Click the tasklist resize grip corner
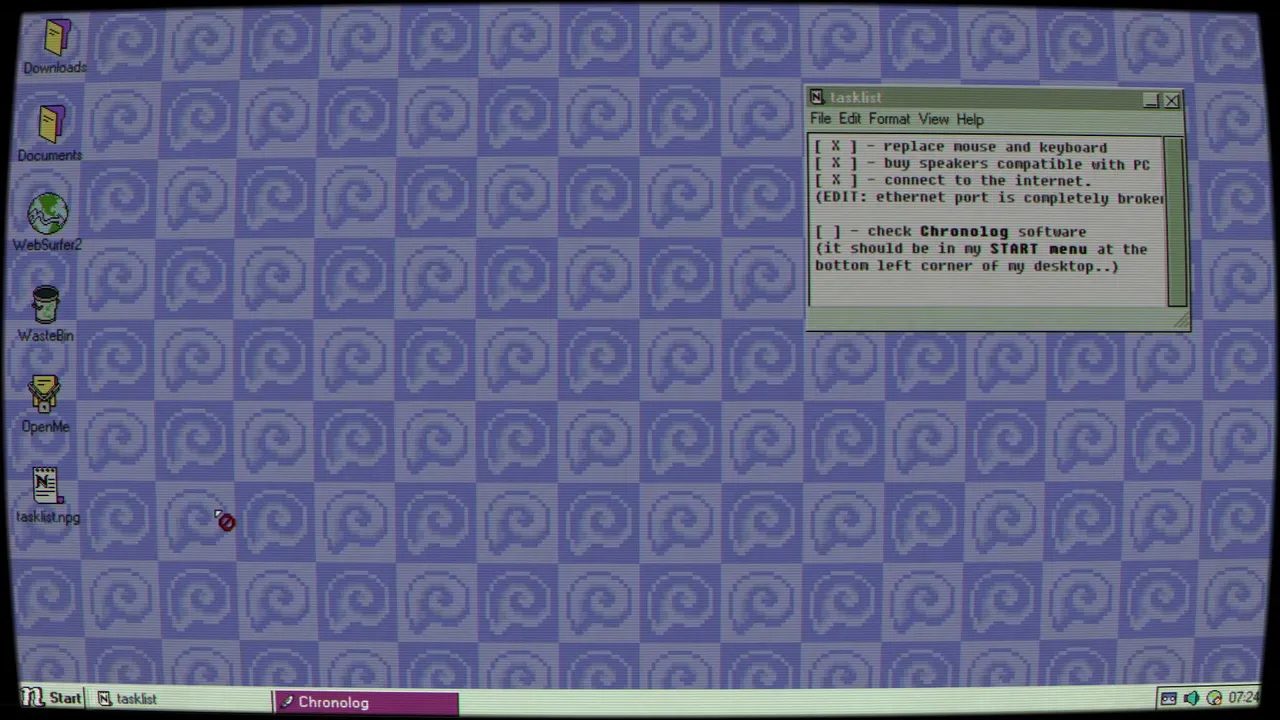The image size is (1280, 720). pos(1182,322)
